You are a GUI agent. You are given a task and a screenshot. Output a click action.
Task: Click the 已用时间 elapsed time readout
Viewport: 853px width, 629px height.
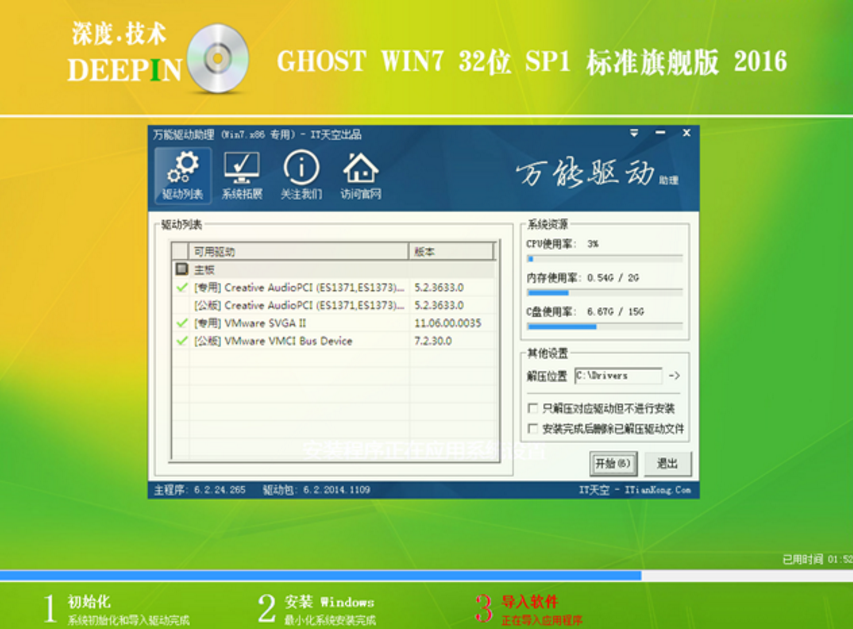[817, 559]
